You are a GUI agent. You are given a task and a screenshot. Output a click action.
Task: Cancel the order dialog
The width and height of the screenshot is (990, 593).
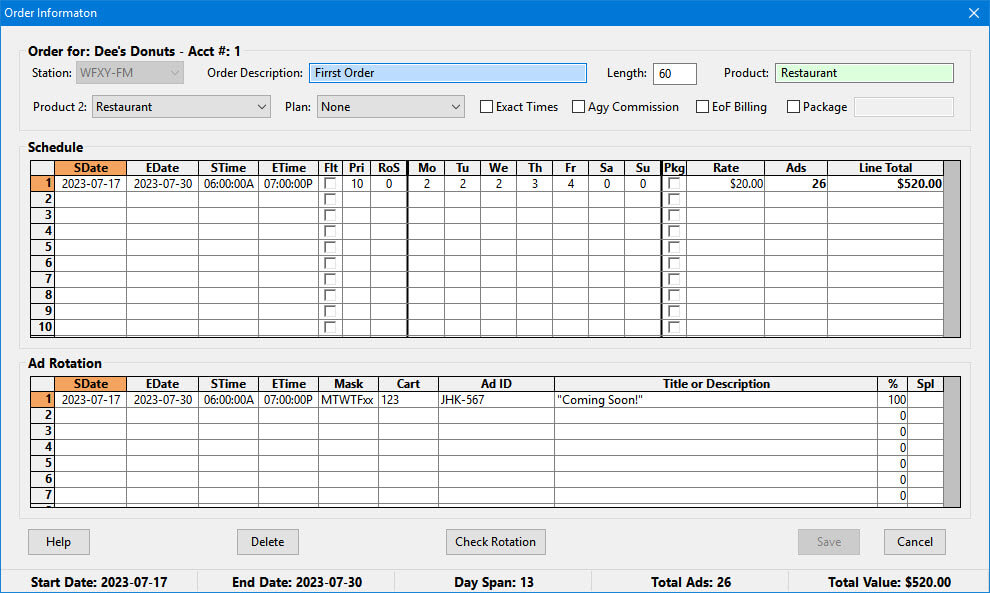click(x=914, y=542)
